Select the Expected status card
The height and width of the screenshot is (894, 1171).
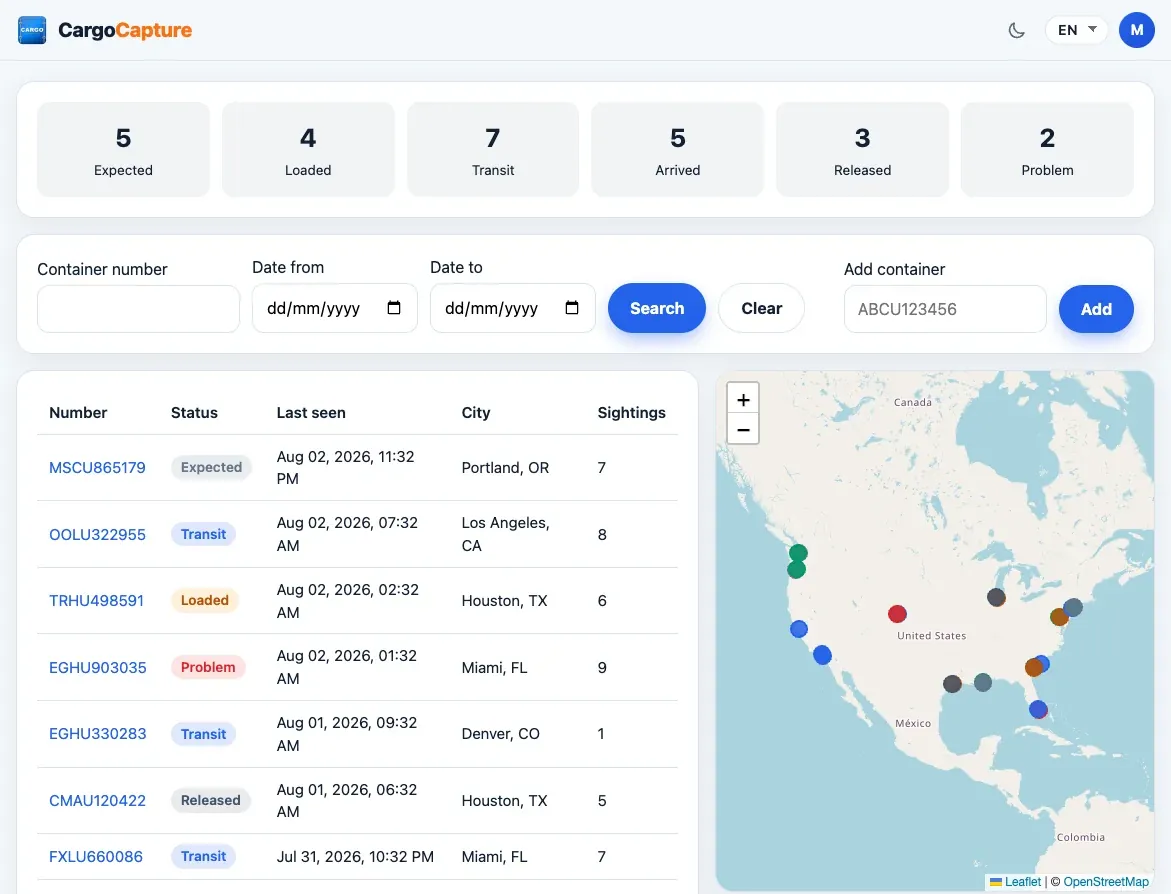click(123, 149)
